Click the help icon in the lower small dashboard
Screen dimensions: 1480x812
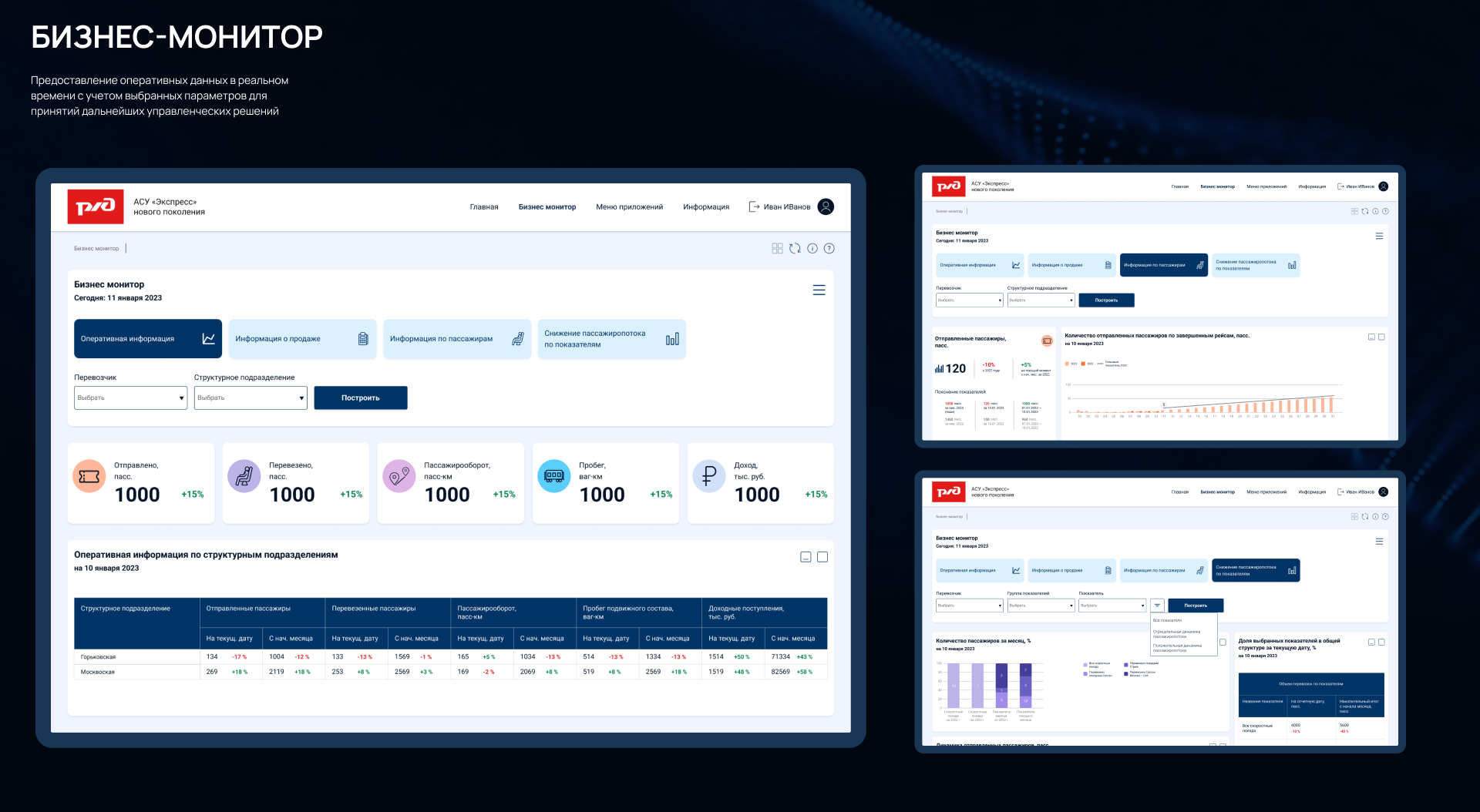click(1385, 517)
